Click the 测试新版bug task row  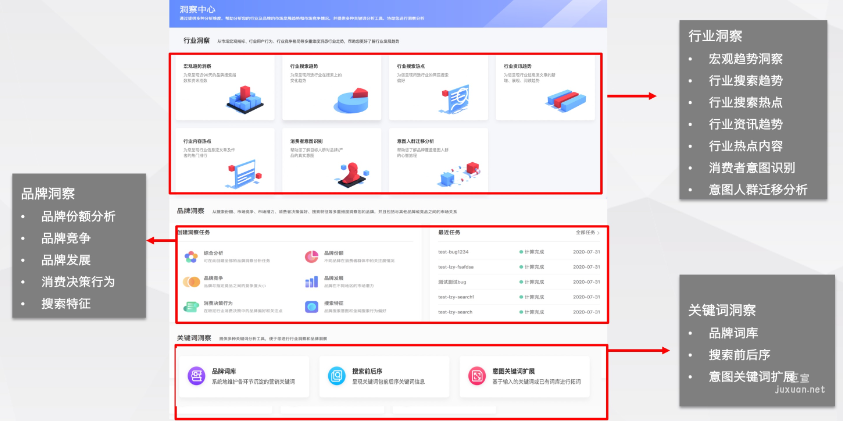click(x=454, y=282)
